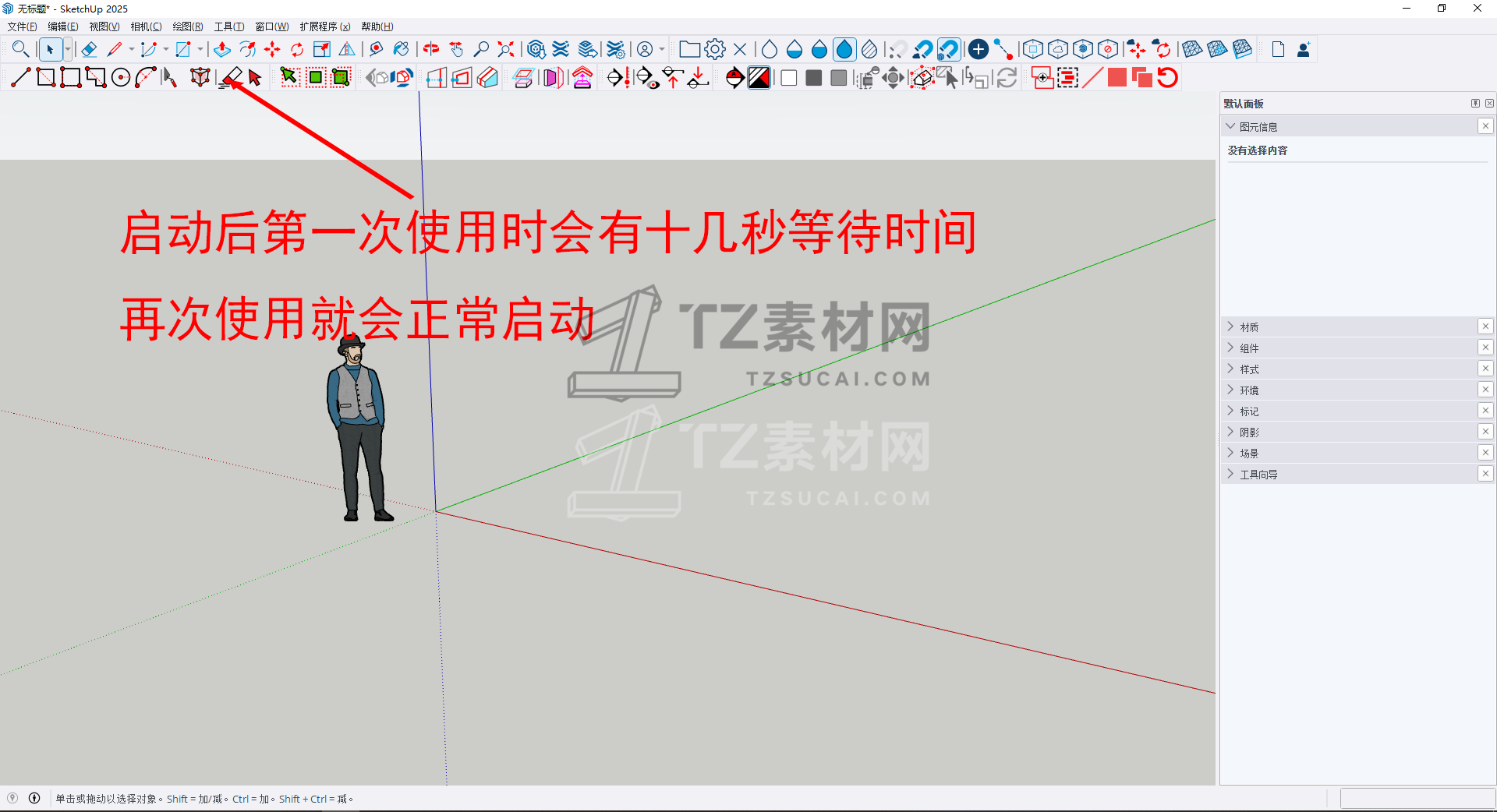Click the green arrow selection icon

(x=289, y=78)
